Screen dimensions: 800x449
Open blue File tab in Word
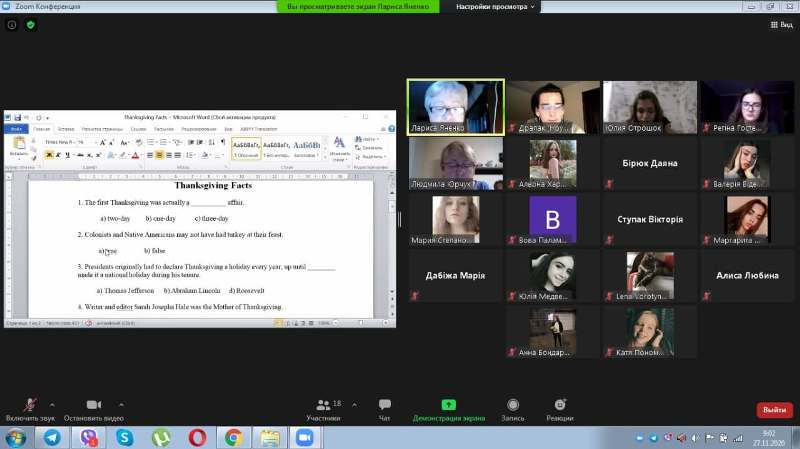tap(16, 129)
